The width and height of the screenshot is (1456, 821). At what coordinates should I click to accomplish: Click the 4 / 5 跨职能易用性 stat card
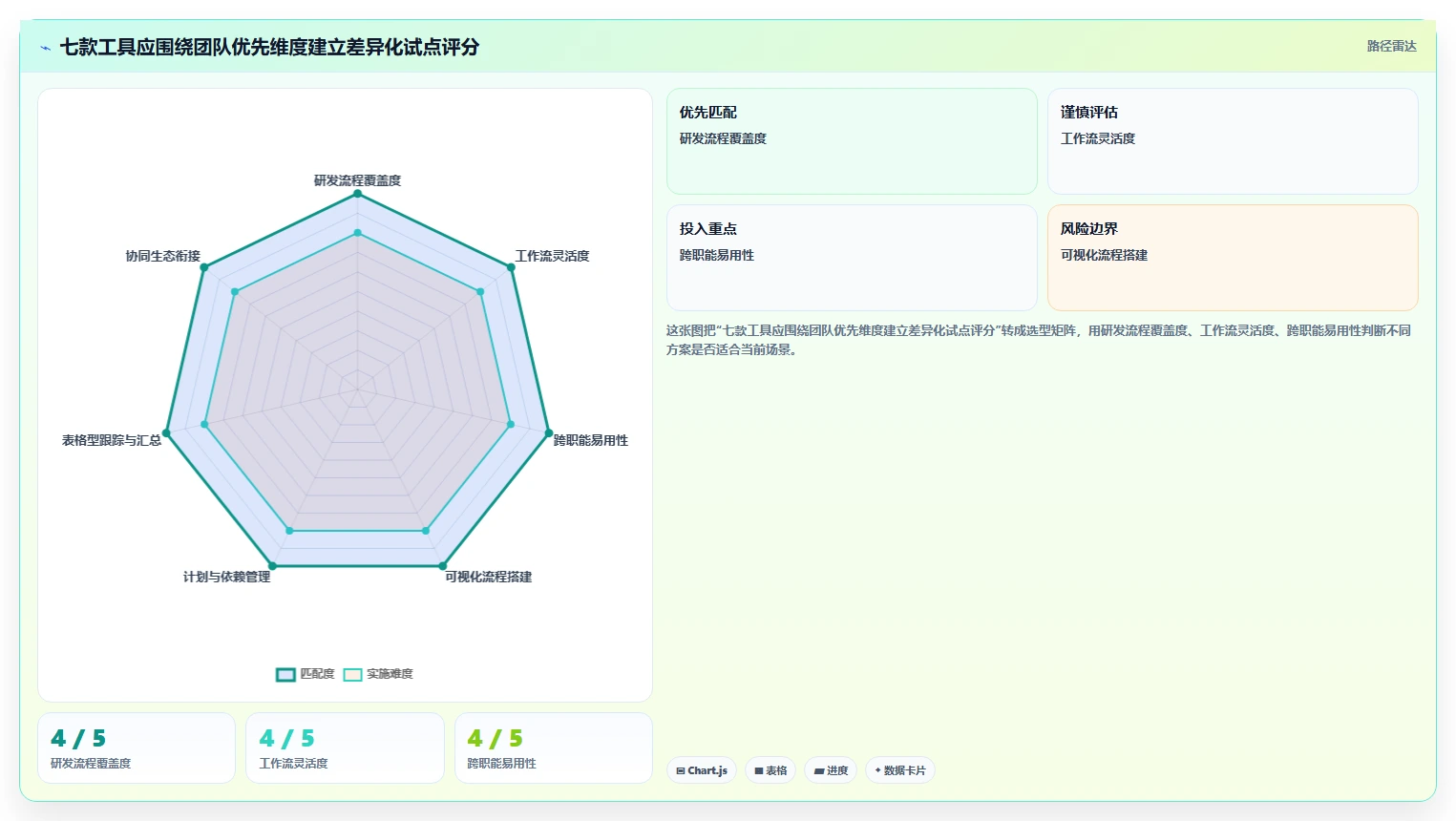point(554,748)
